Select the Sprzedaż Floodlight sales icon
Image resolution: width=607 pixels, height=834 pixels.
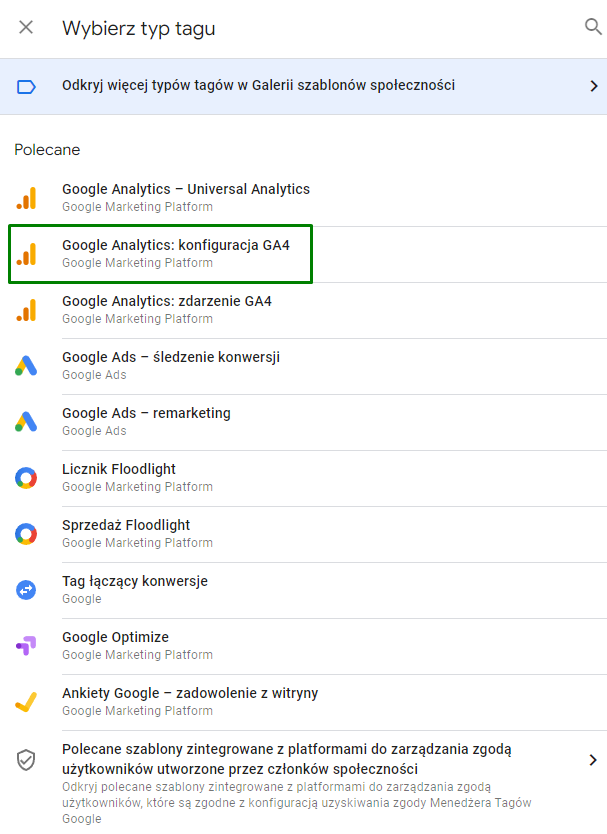25,531
